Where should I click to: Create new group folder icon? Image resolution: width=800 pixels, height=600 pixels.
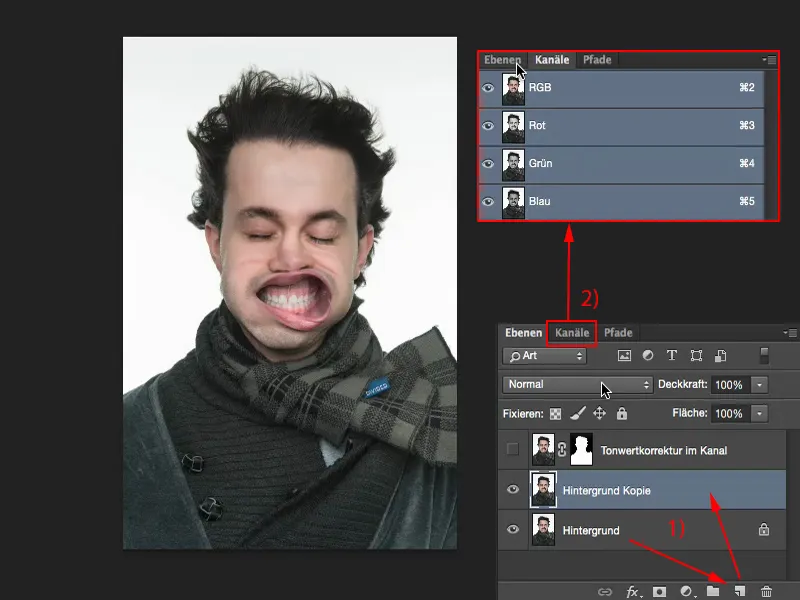(x=713, y=591)
